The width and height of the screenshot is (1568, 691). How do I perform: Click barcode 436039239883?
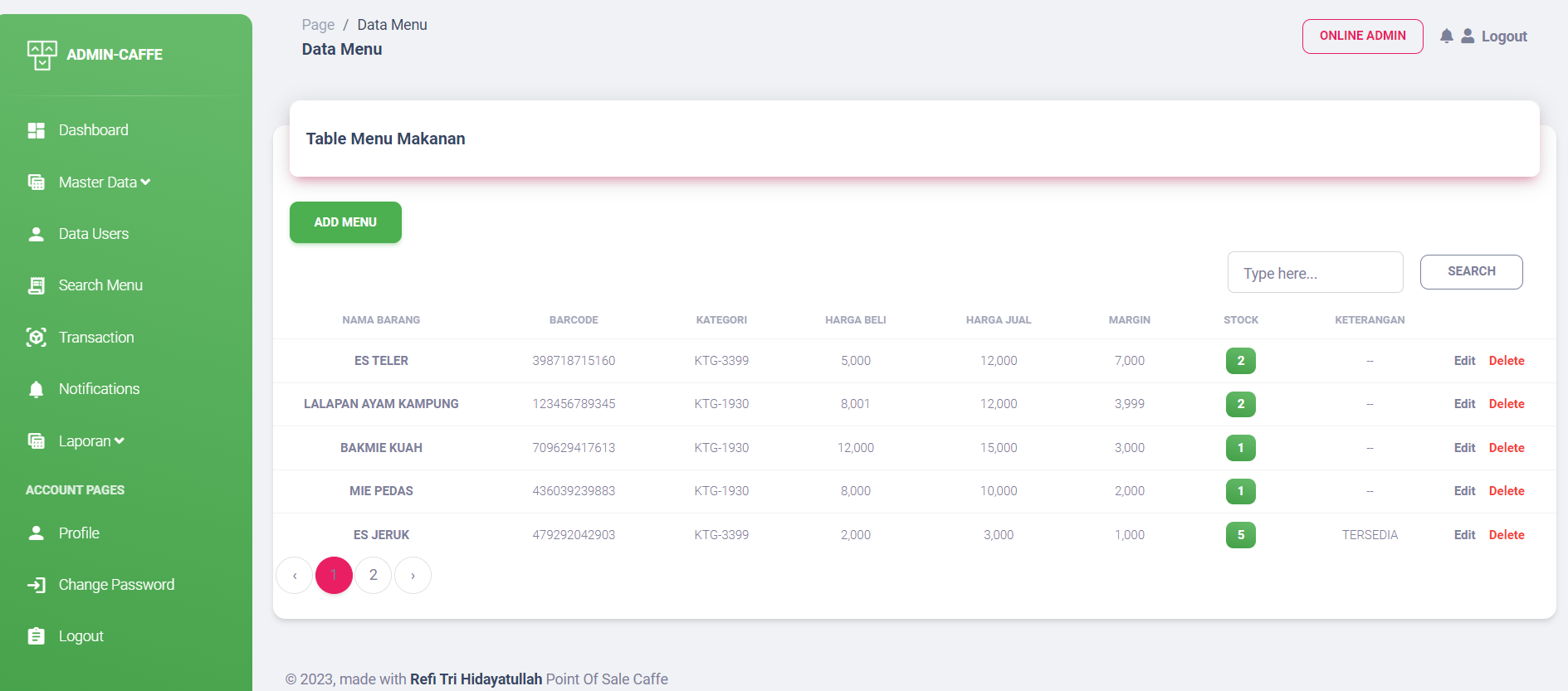(x=574, y=491)
